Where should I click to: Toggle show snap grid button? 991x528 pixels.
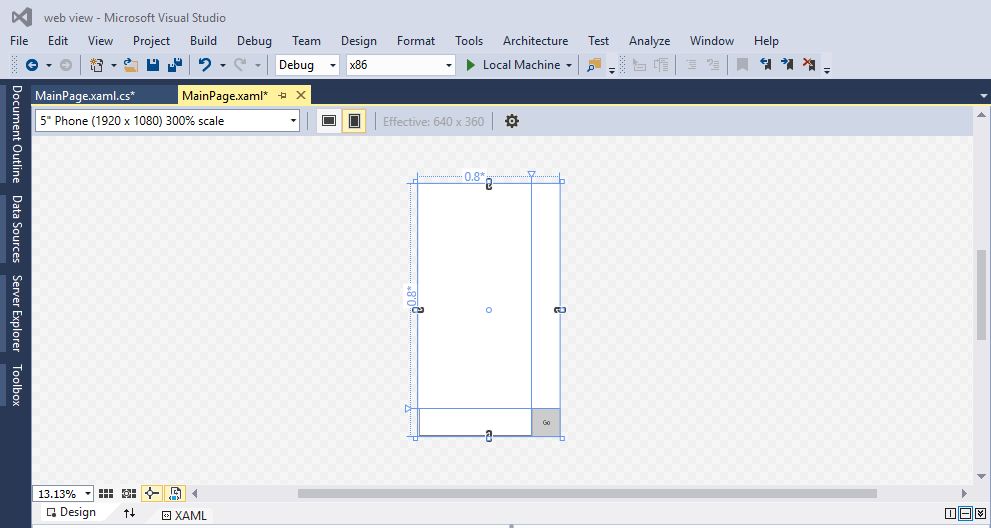click(x=106, y=494)
